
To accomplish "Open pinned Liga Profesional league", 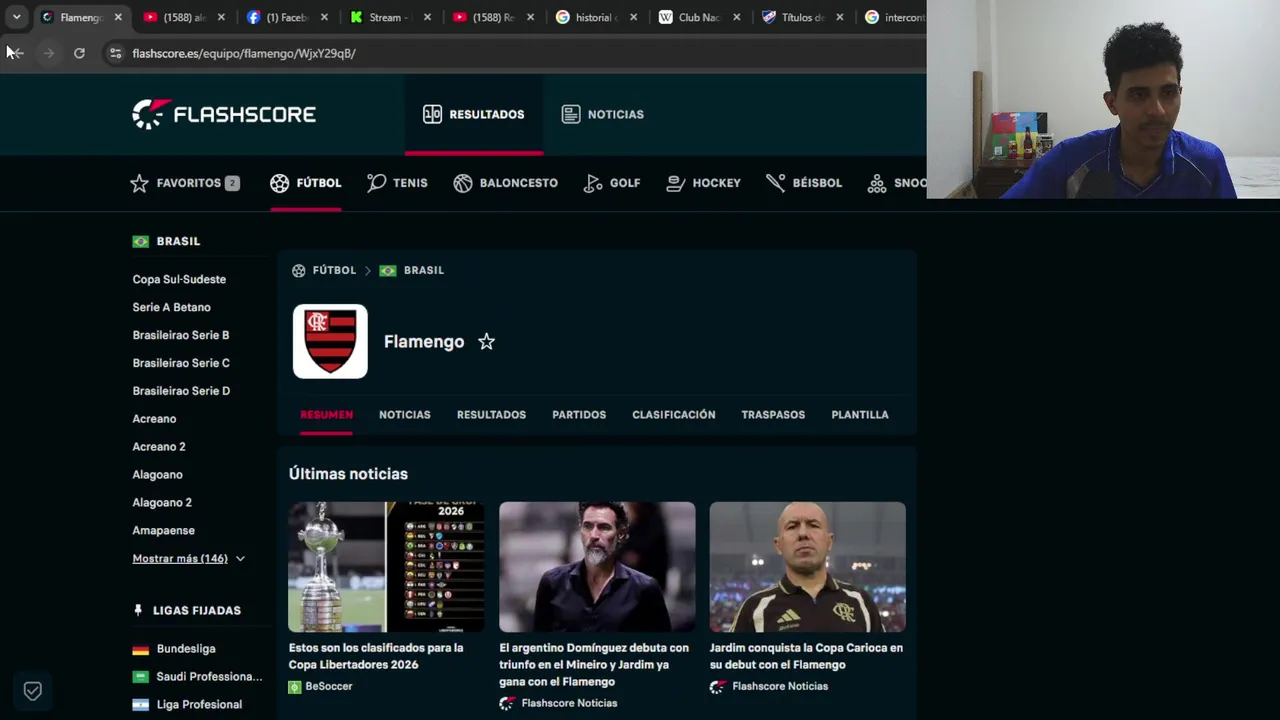I will [199, 705].
